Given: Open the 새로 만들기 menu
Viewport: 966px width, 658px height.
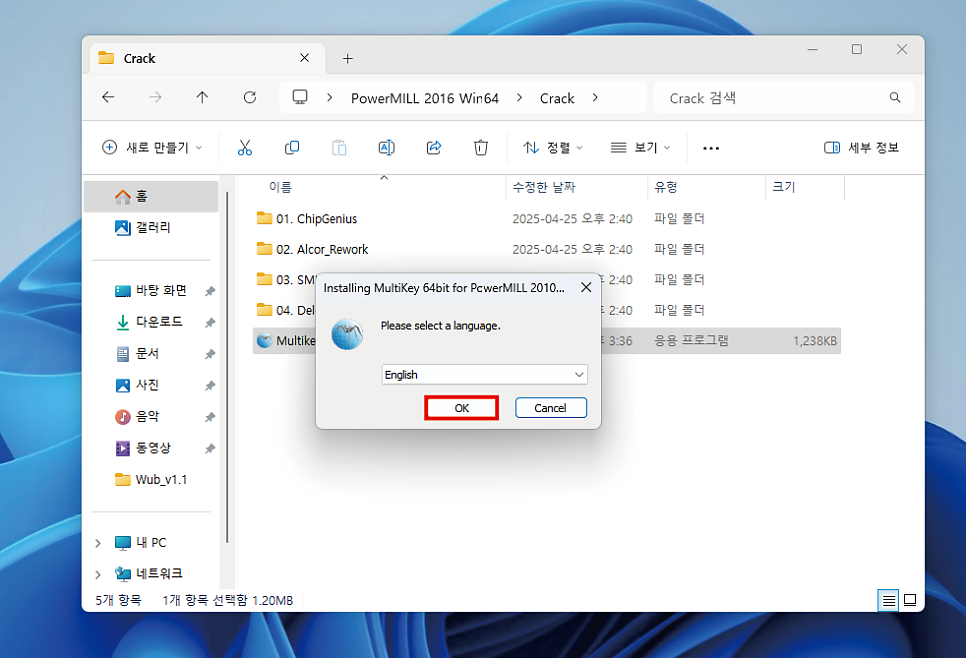Looking at the screenshot, I should coord(152,147).
